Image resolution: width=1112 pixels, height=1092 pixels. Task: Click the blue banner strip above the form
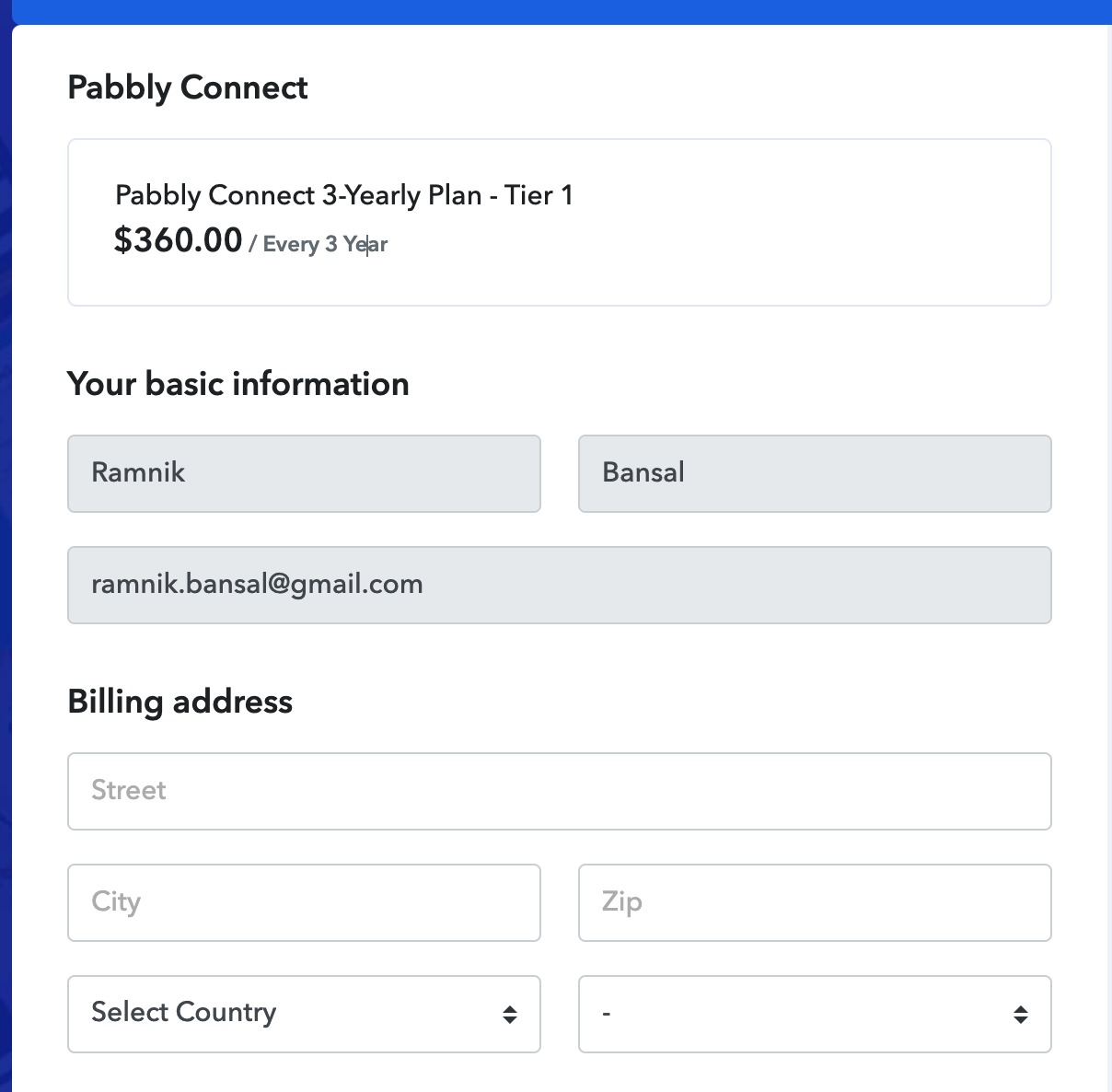[556, 11]
